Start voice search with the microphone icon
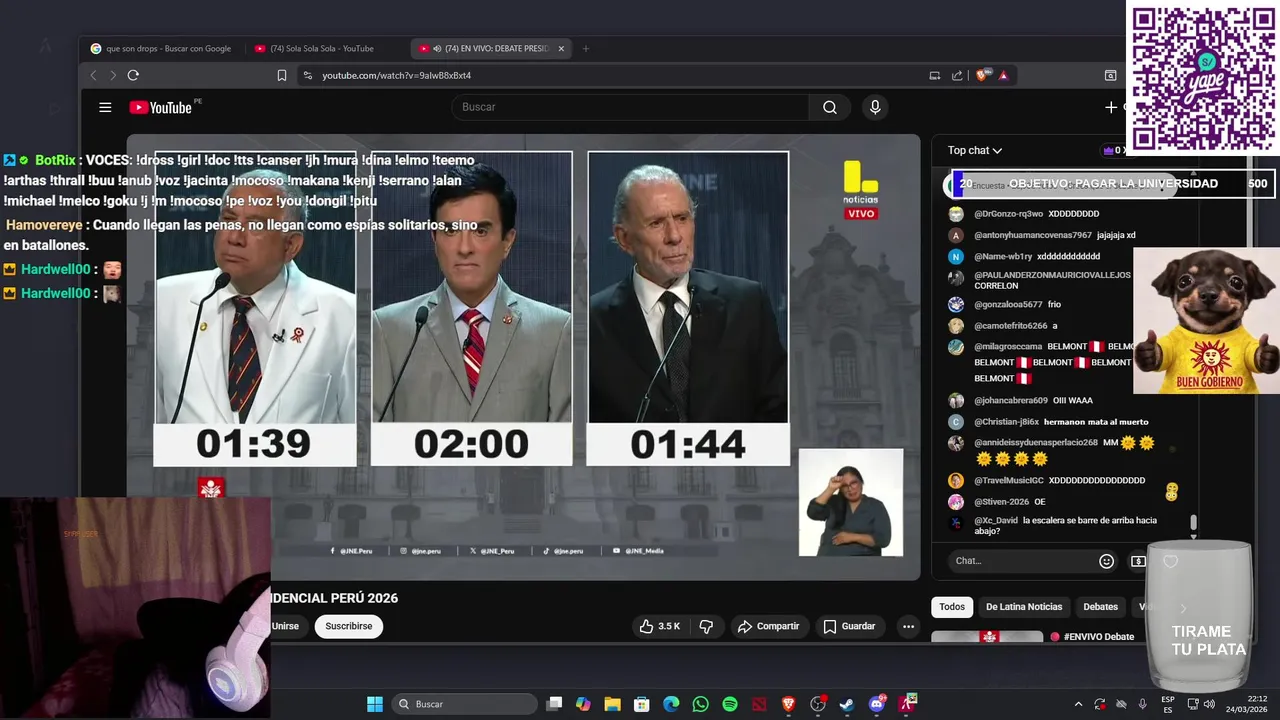The image size is (1280, 720). pos(875,107)
